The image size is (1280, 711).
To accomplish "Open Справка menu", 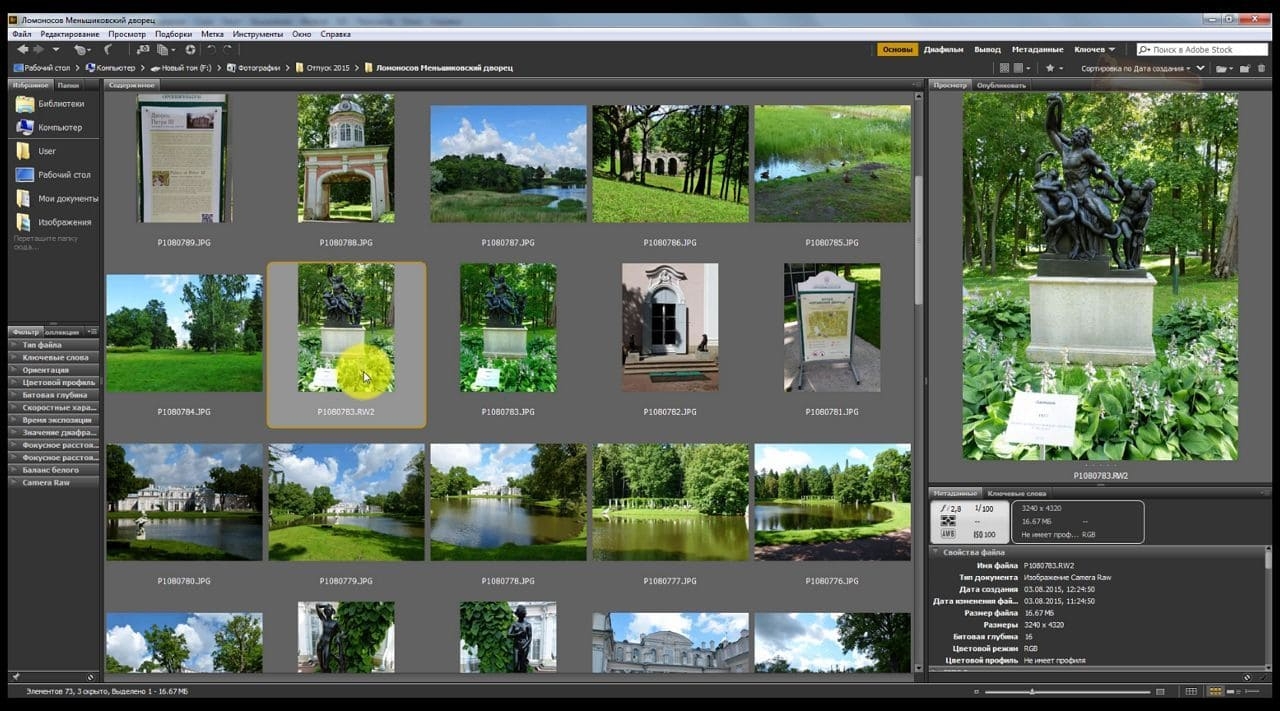I will (335, 34).
